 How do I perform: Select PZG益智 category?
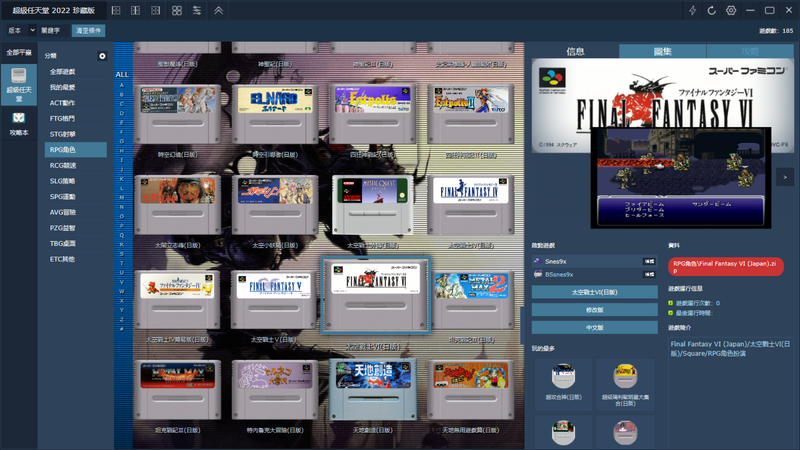pyautogui.click(x=76, y=228)
